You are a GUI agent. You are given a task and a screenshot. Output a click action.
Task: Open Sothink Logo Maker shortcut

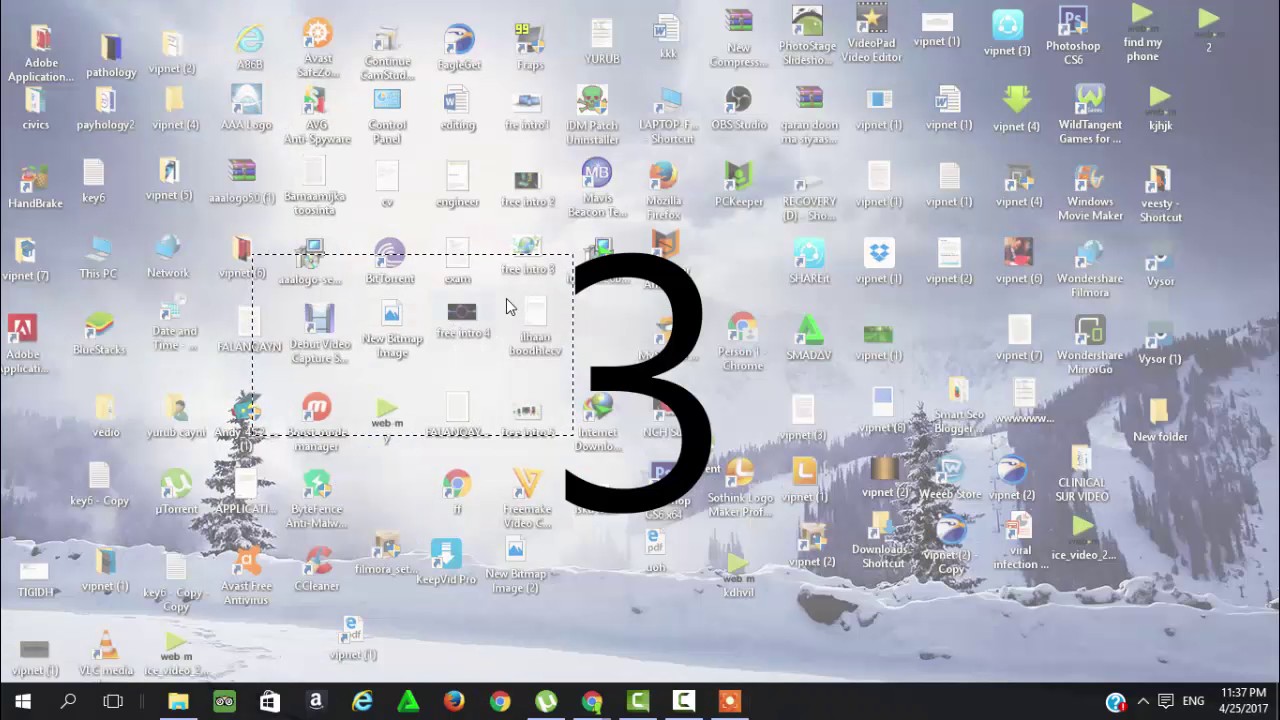coord(740,489)
